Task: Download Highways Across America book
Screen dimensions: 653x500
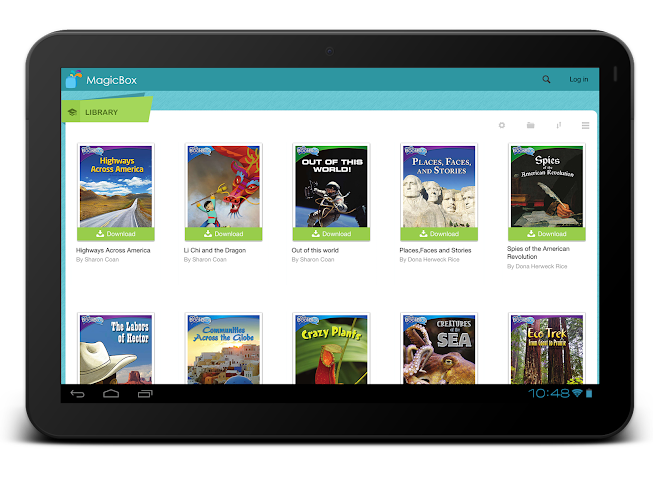Action: (x=116, y=234)
